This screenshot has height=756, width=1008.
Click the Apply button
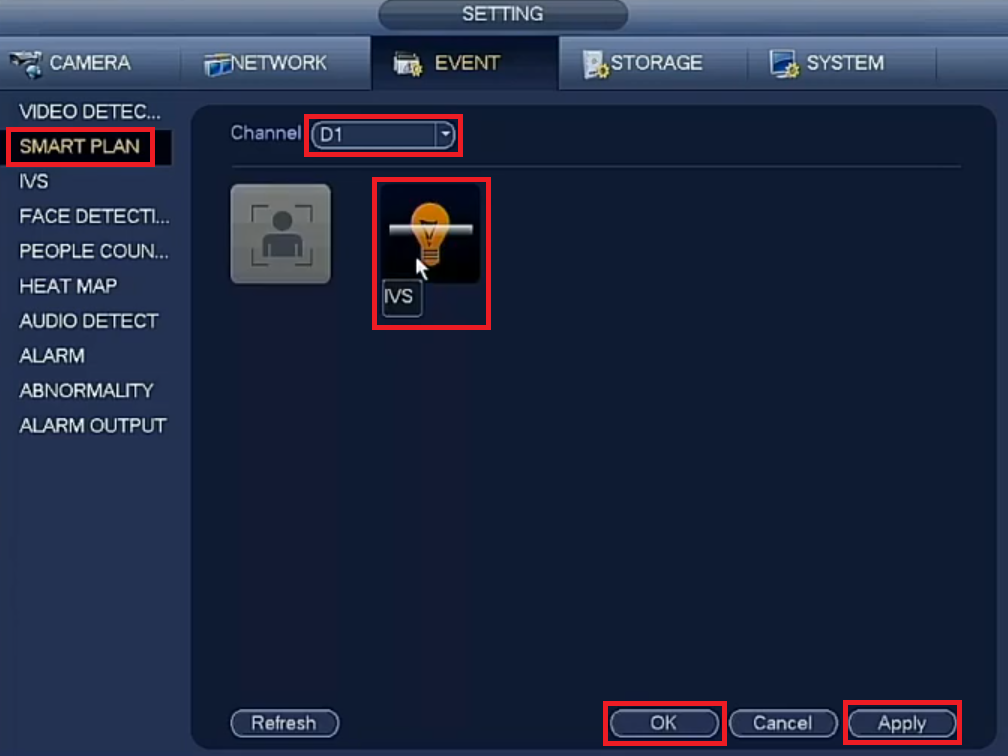[x=902, y=723]
